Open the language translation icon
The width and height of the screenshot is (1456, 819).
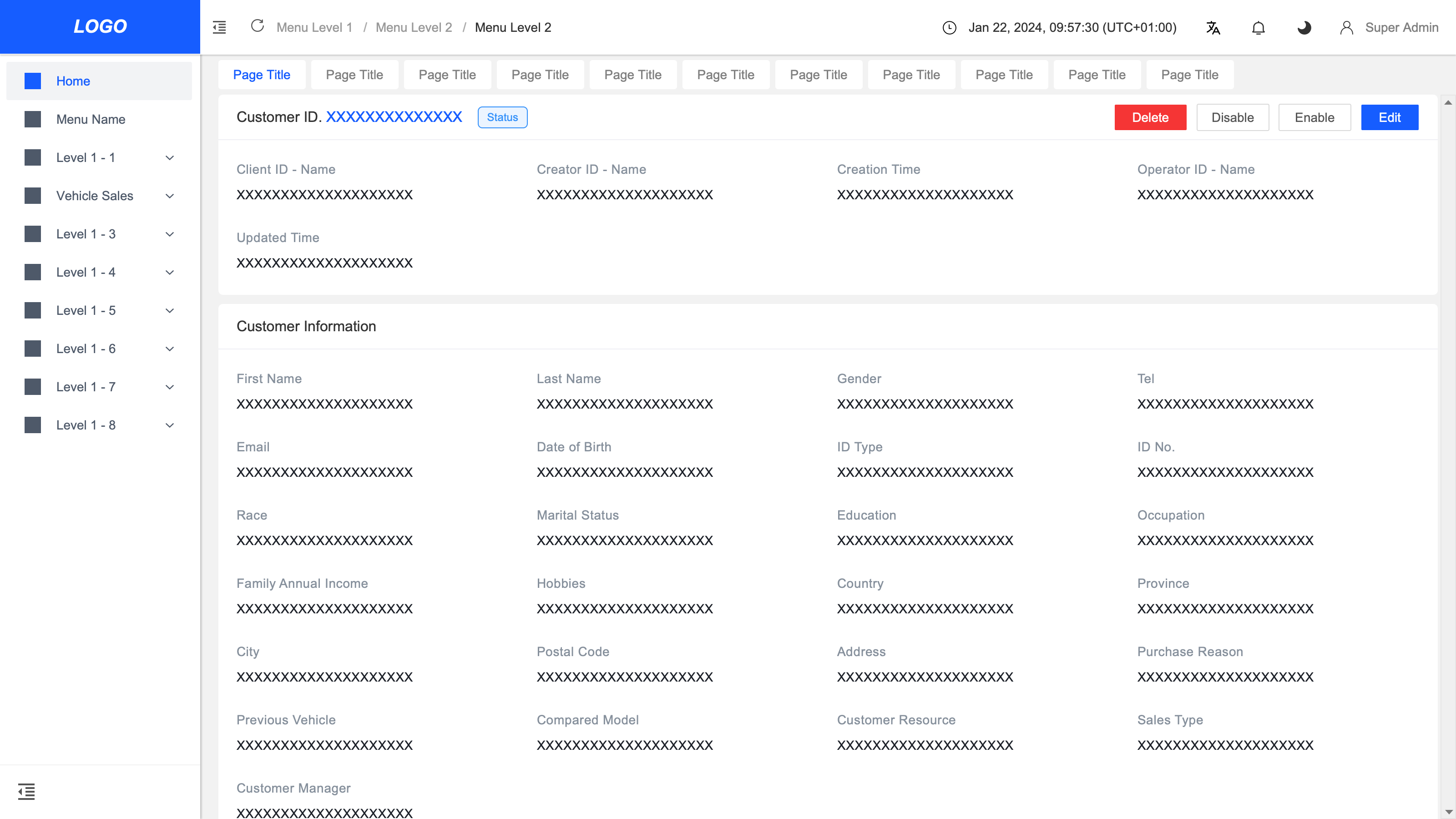(1213, 28)
